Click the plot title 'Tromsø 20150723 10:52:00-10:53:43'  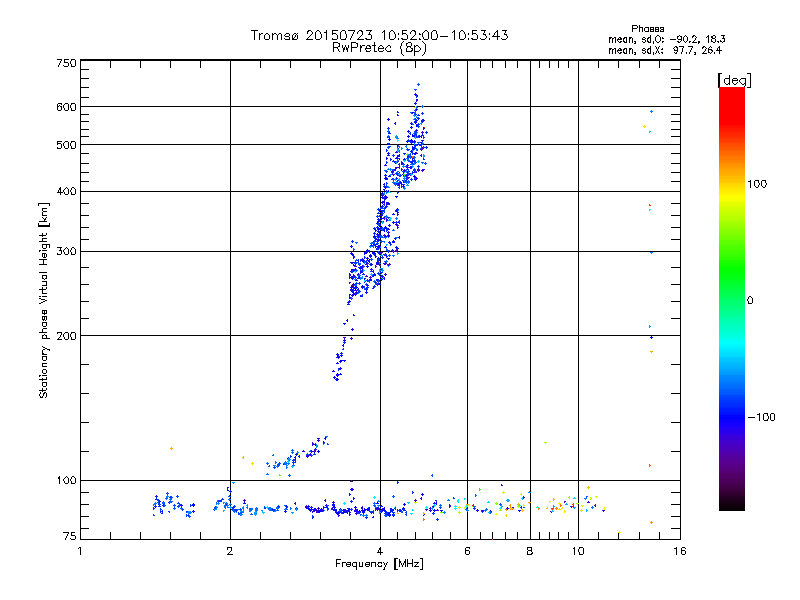pos(379,35)
